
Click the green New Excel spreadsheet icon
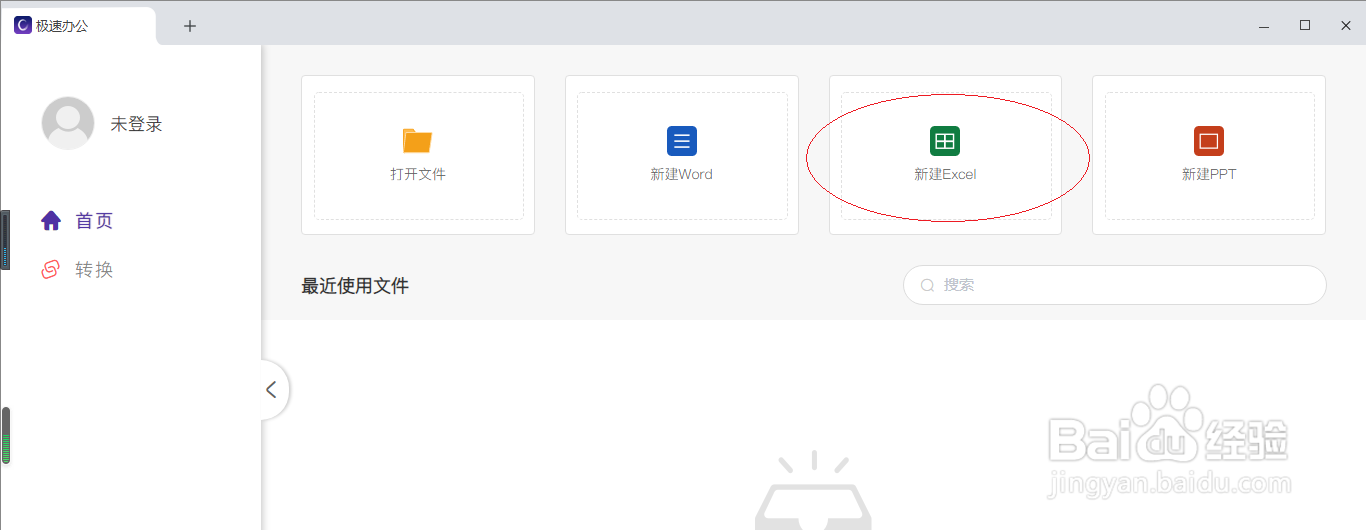tap(945, 141)
